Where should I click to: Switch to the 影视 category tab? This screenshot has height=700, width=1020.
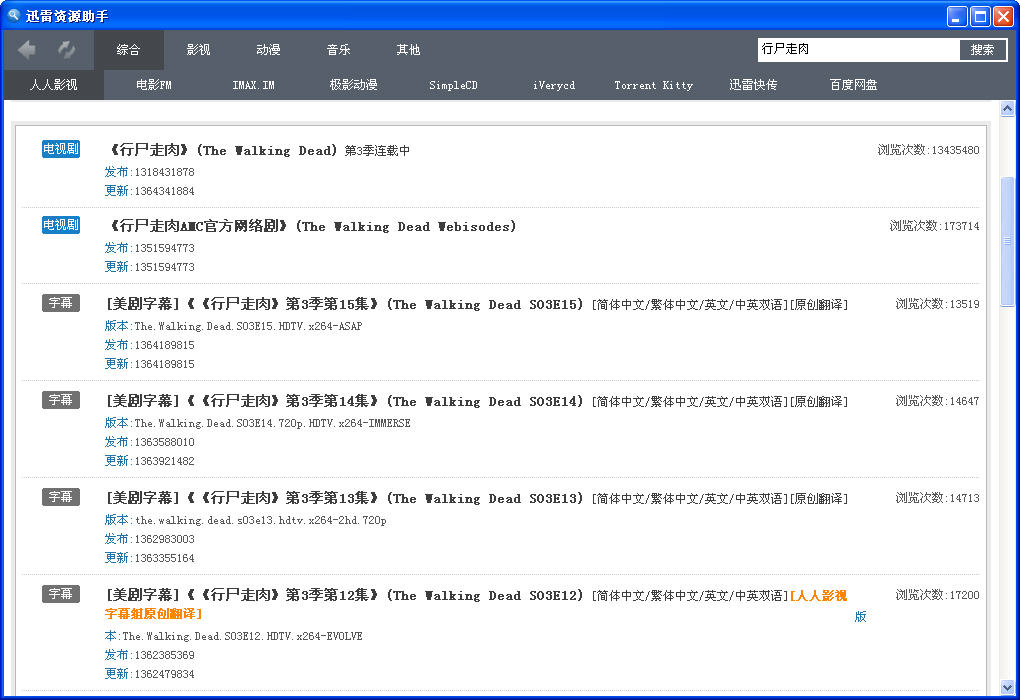[x=198, y=50]
